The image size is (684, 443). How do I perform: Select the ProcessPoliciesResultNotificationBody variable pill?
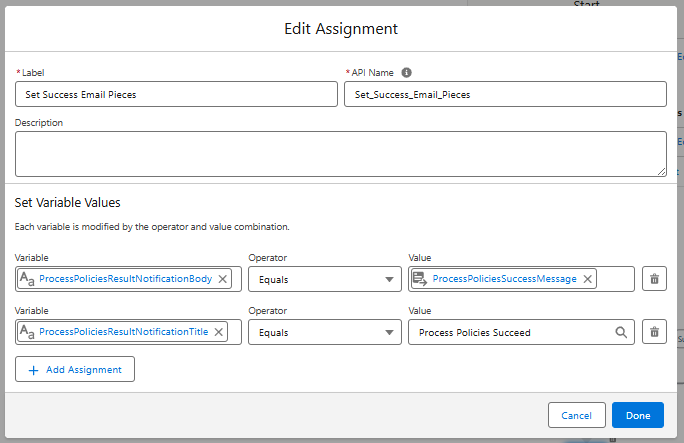125,279
